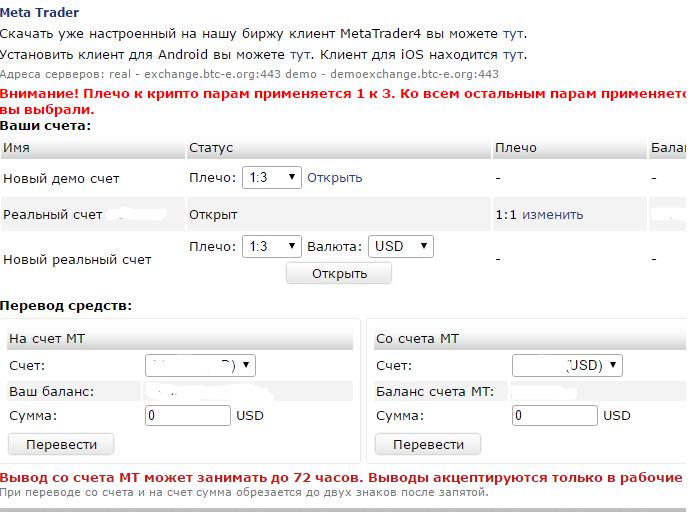The width and height of the screenshot is (690, 512).
Task: Click the two-decimal truncation note
Action: click(244, 492)
